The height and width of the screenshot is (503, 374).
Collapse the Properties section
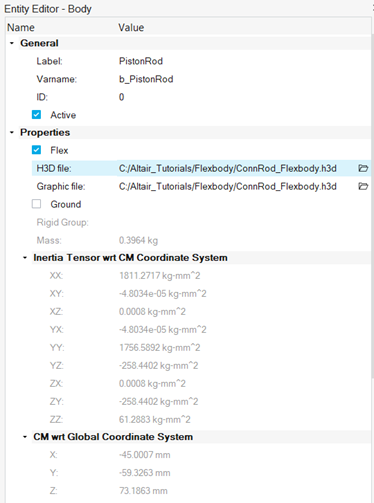12,132
